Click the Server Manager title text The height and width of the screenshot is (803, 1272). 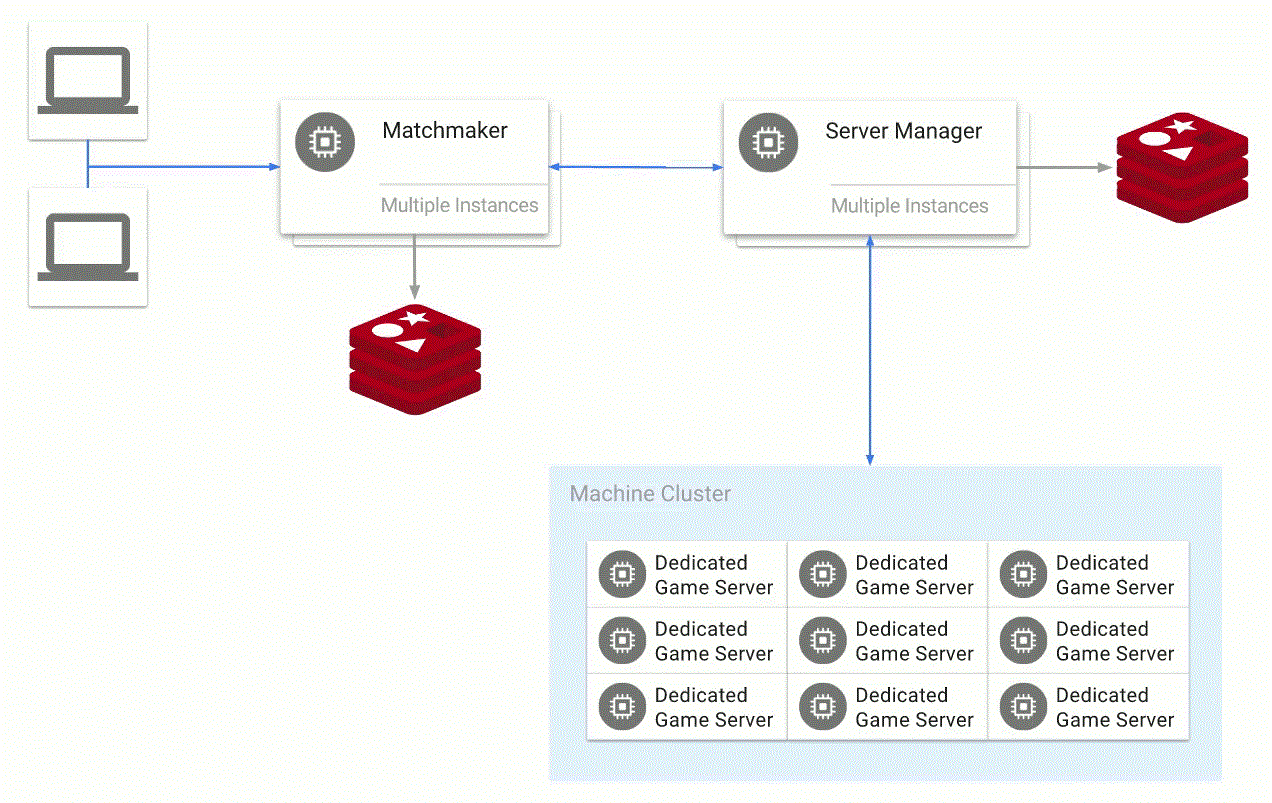coord(904,131)
